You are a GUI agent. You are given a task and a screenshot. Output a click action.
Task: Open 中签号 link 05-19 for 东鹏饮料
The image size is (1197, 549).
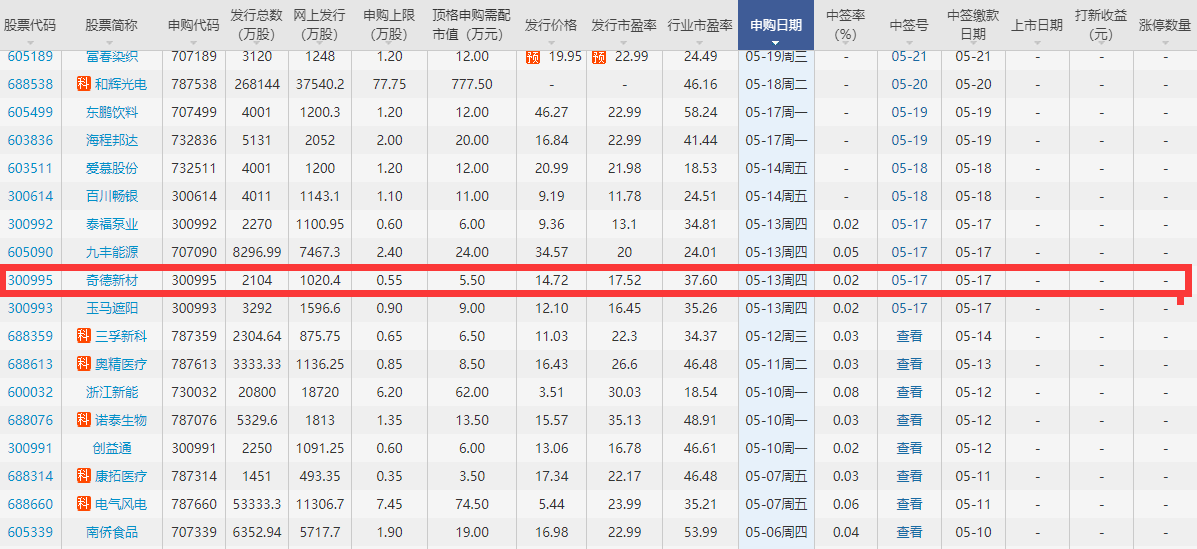[x=909, y=112]
